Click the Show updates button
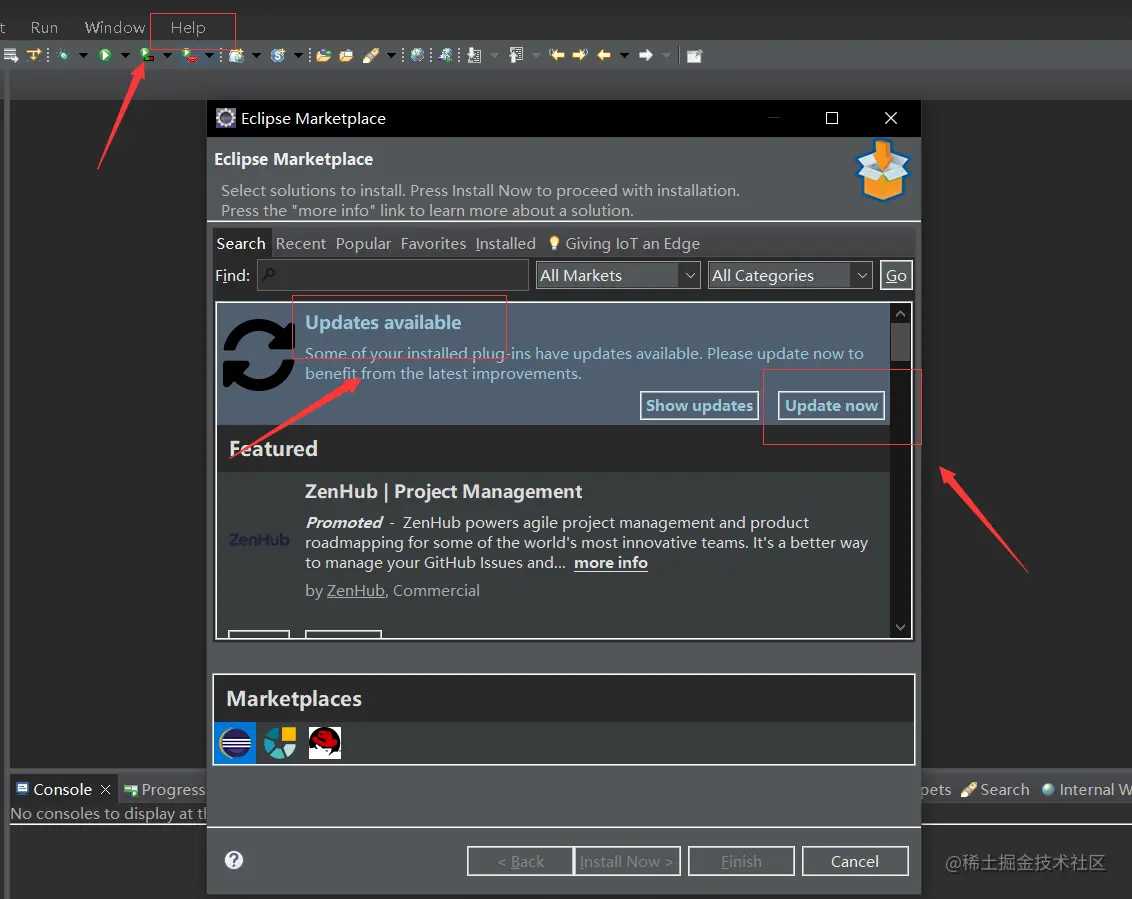 699,405
